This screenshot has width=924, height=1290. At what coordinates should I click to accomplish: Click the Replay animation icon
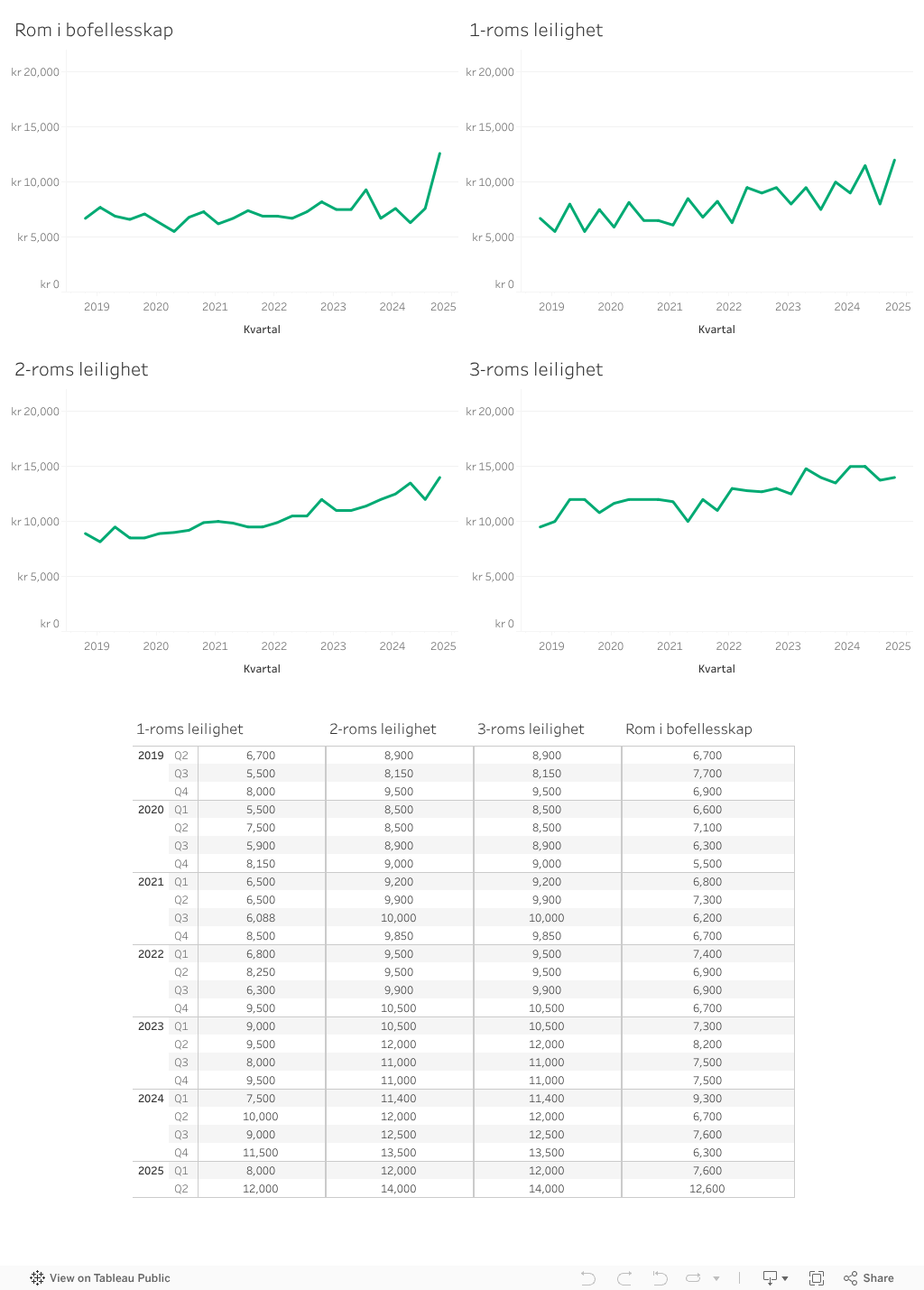pos(660,1278)
